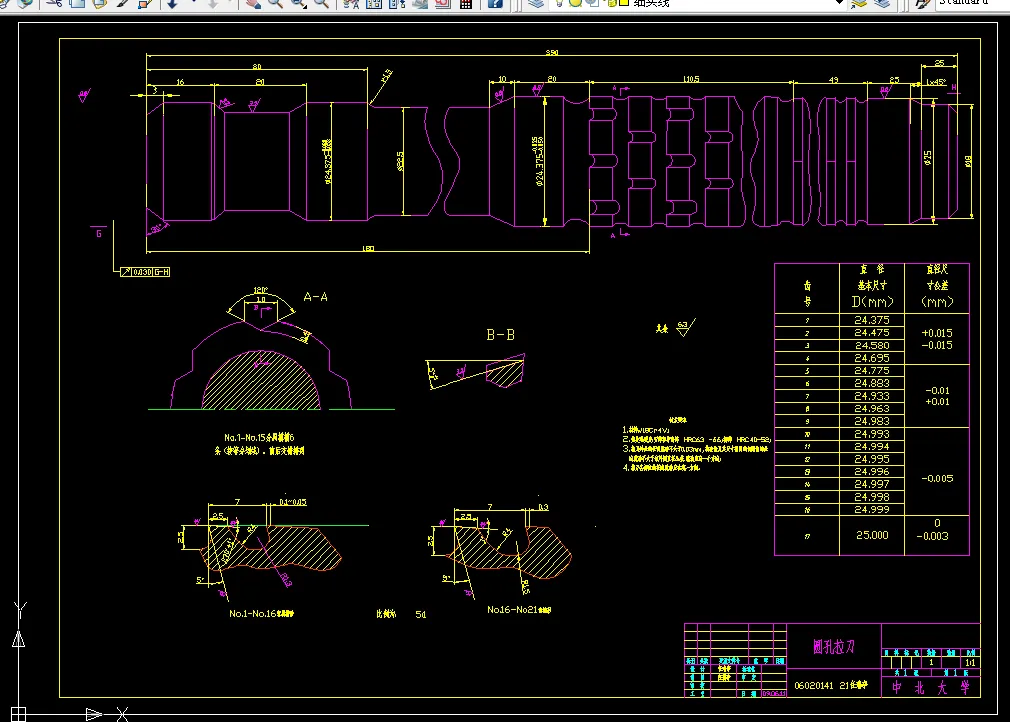Viewport: 1010px width, 722px height.
Task: Open the Help question mark icon
Action: click(x=495, y=3)
